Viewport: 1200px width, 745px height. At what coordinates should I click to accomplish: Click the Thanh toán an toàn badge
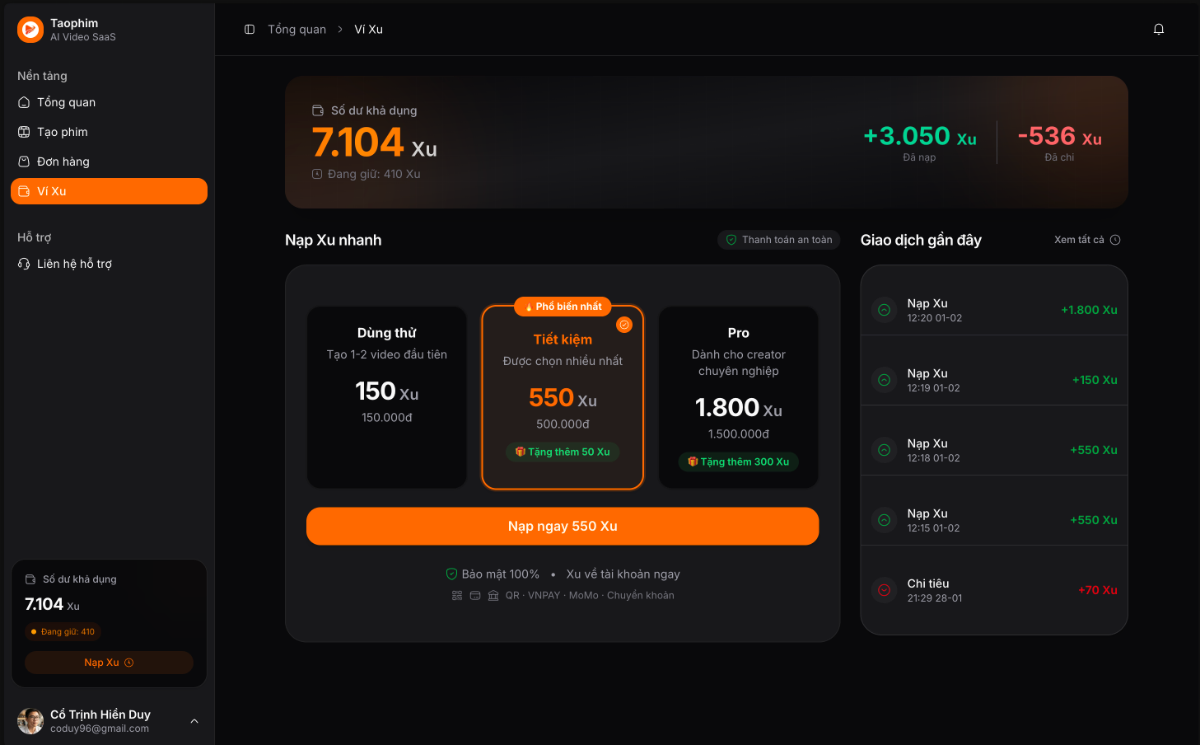778,240
